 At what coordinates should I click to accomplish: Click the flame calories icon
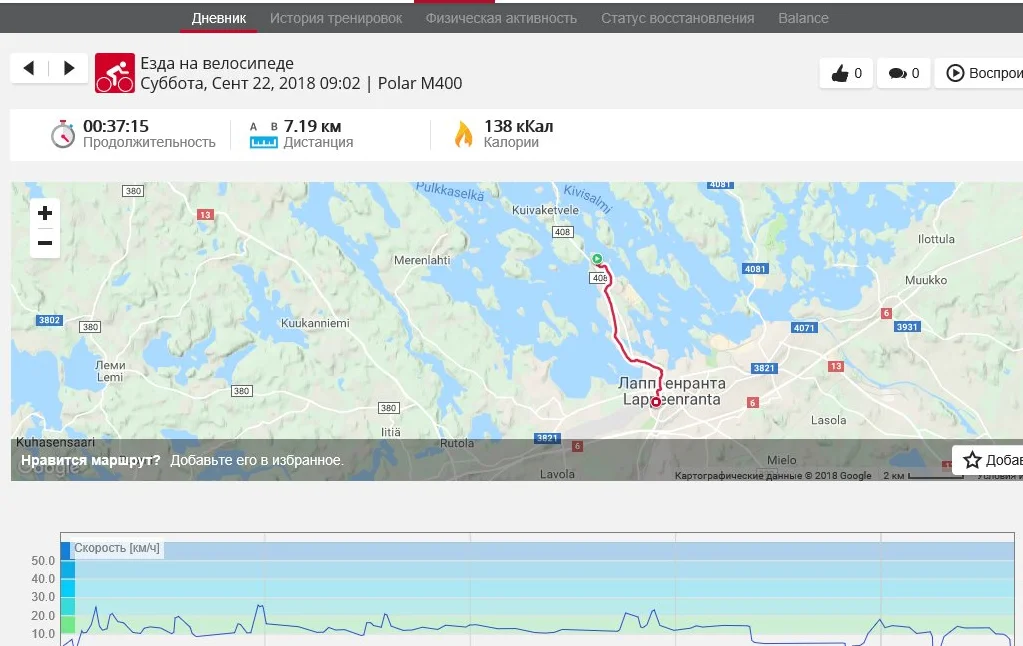463,134
